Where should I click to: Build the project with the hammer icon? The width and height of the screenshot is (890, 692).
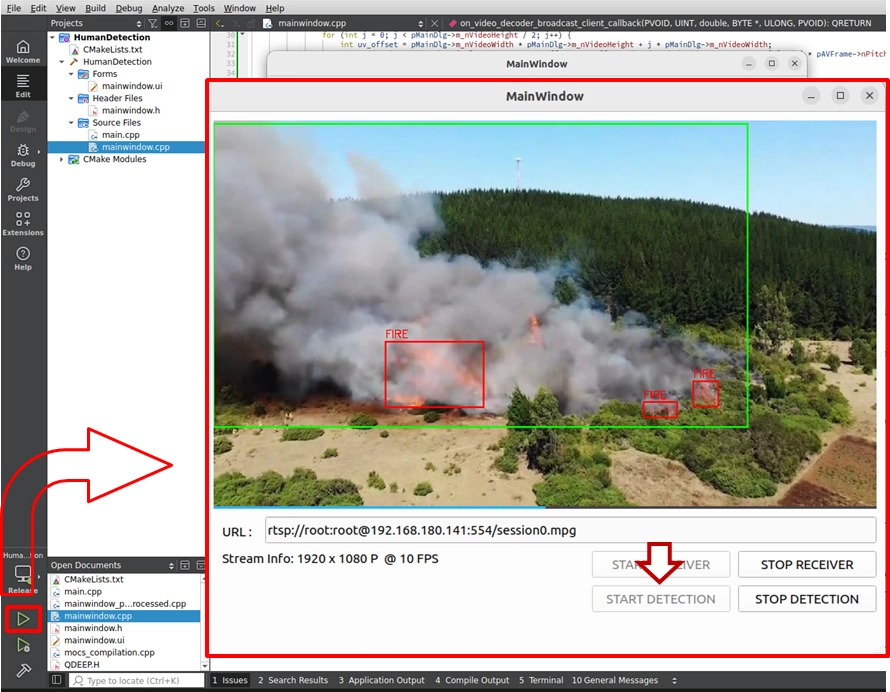(x=23, y=670)
